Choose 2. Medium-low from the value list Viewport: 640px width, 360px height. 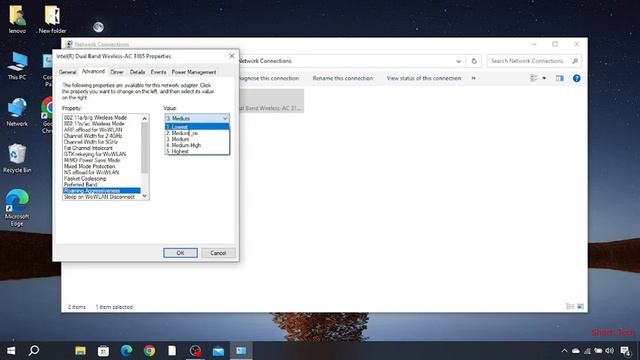click(x=197, y=133)
